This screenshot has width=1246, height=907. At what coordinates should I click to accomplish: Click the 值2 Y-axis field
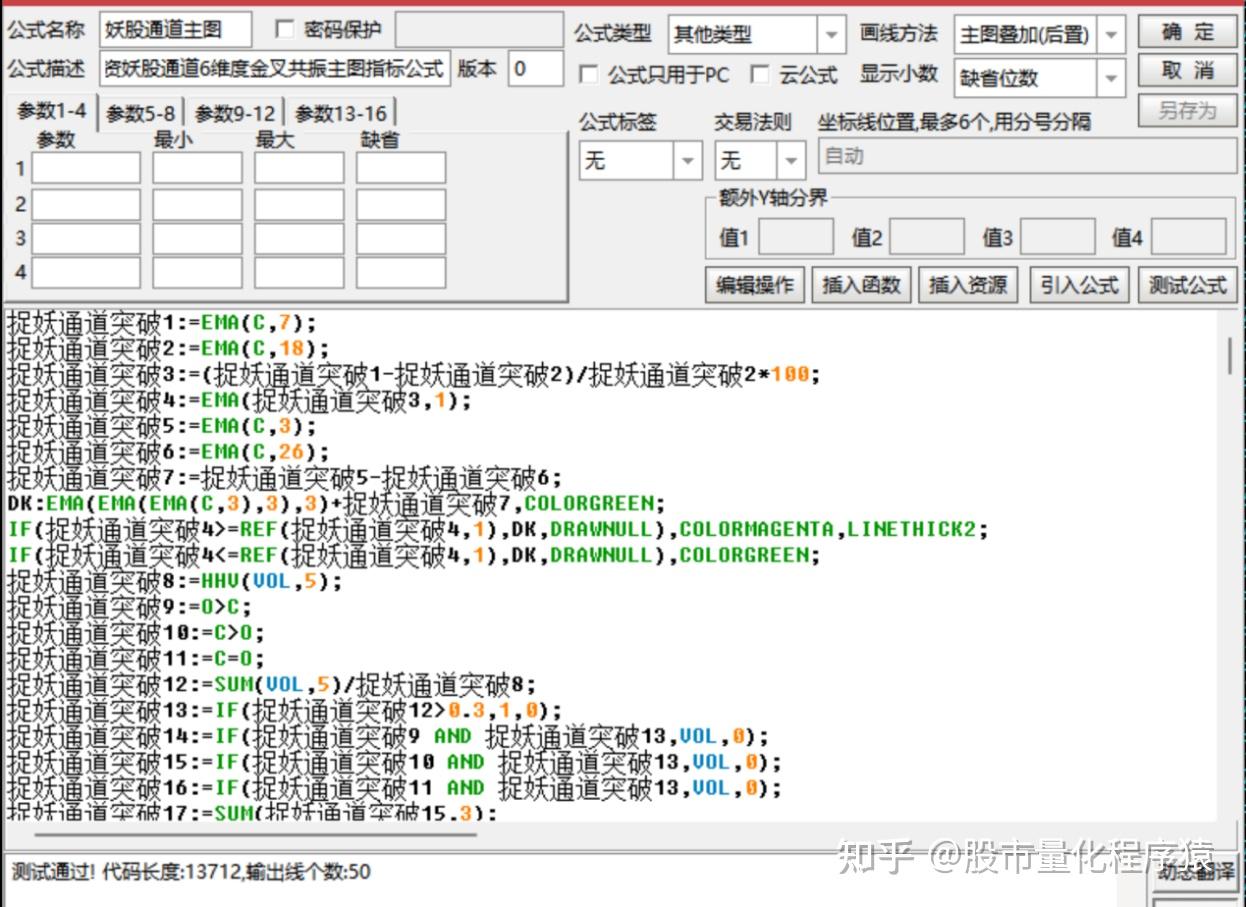927,237
